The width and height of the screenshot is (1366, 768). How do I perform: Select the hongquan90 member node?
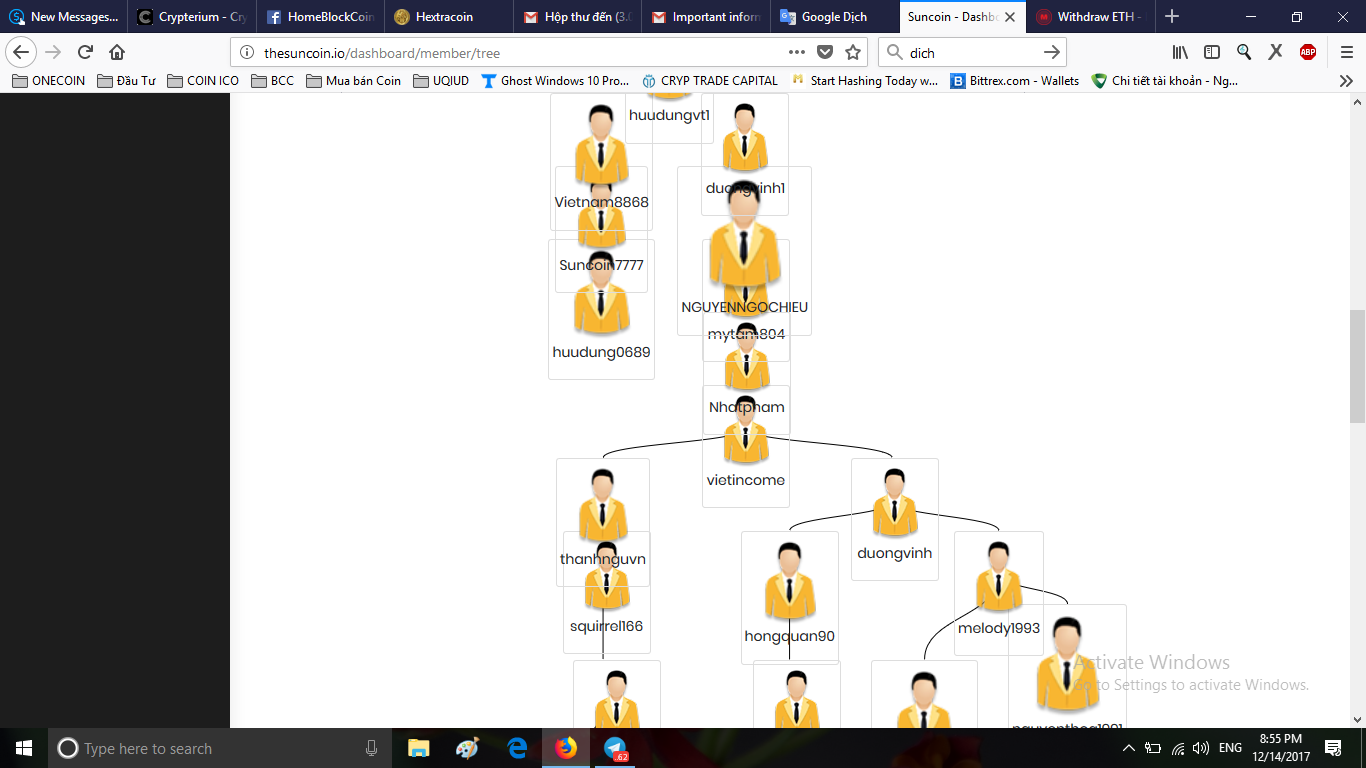(790, 598)
